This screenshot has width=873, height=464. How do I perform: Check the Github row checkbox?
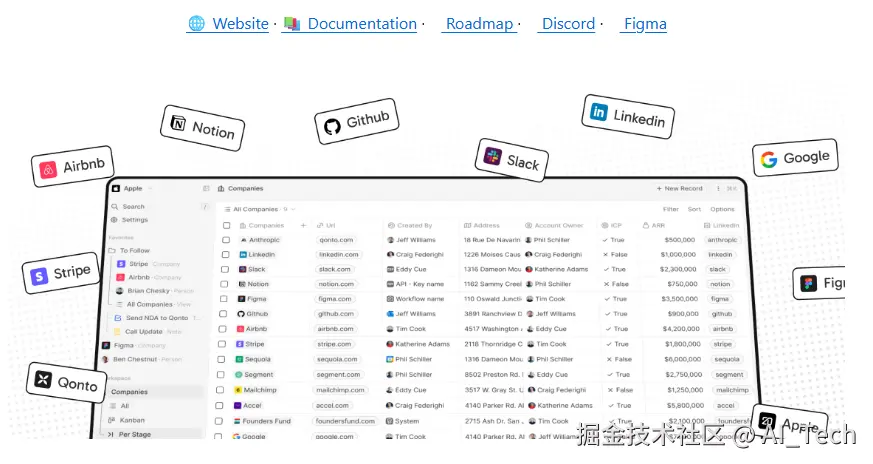click(223, 314)
